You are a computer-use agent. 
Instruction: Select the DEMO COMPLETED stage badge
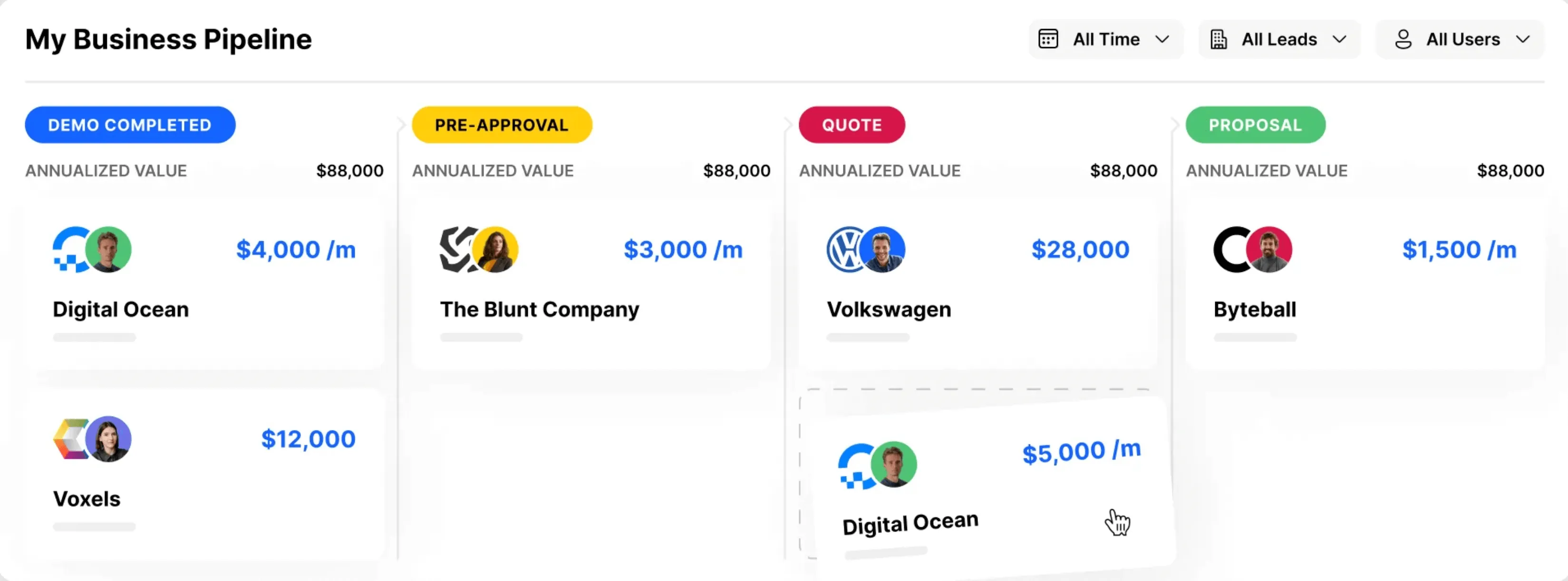(x=130, y=124)
